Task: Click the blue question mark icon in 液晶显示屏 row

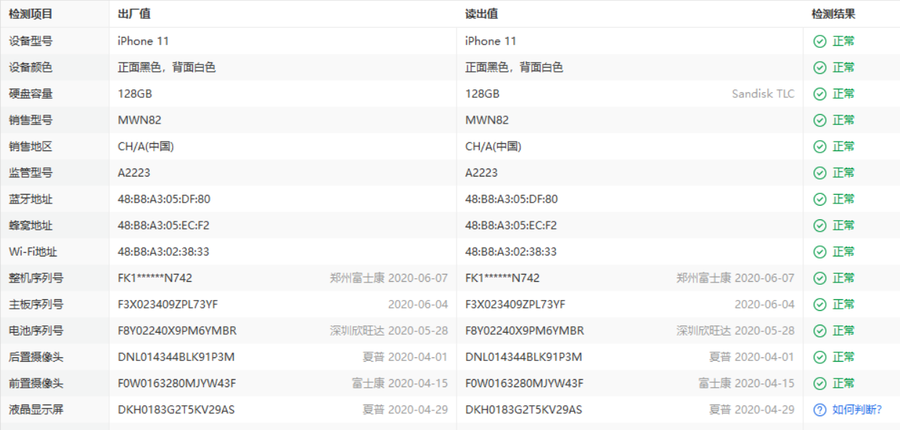Action: (x=820, y=410)
